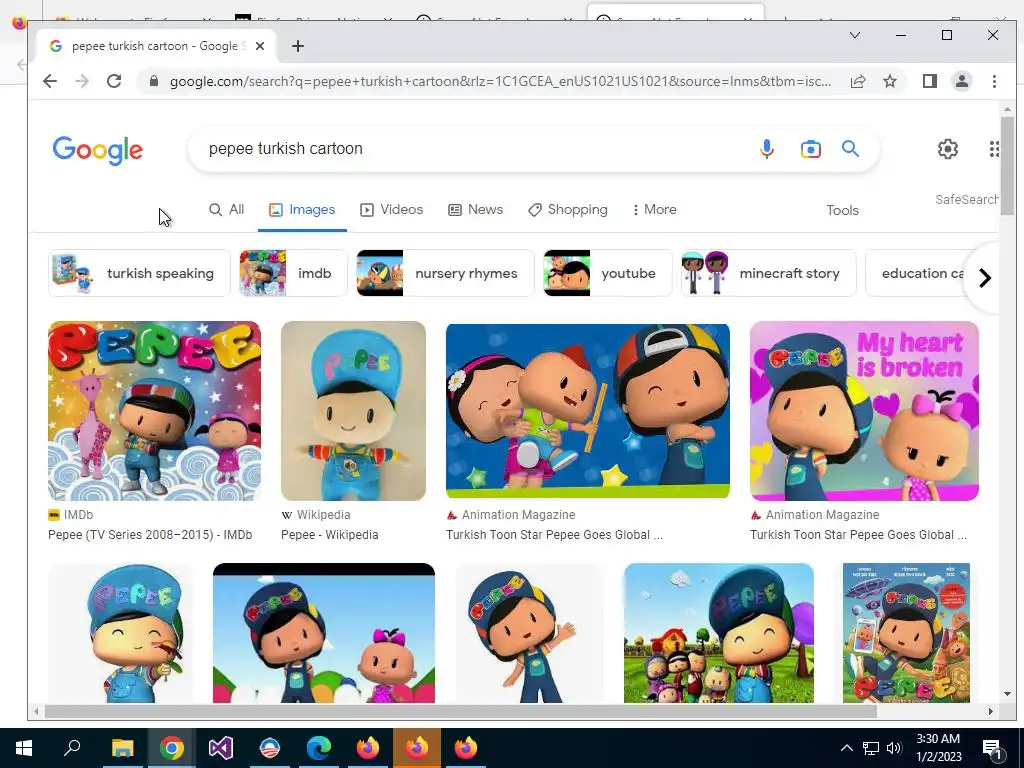Close the pepee turkish cartoon tab
1024x768 pixels.
(x=260, y=46)
